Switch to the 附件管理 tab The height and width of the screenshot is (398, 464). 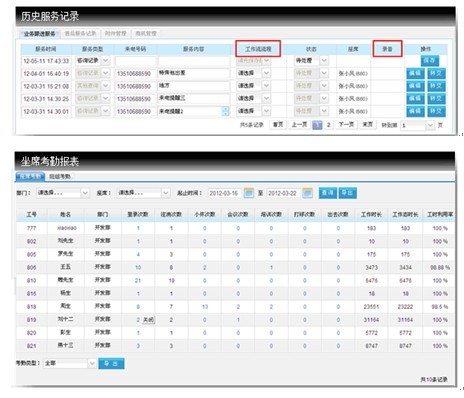pos(116,33)
